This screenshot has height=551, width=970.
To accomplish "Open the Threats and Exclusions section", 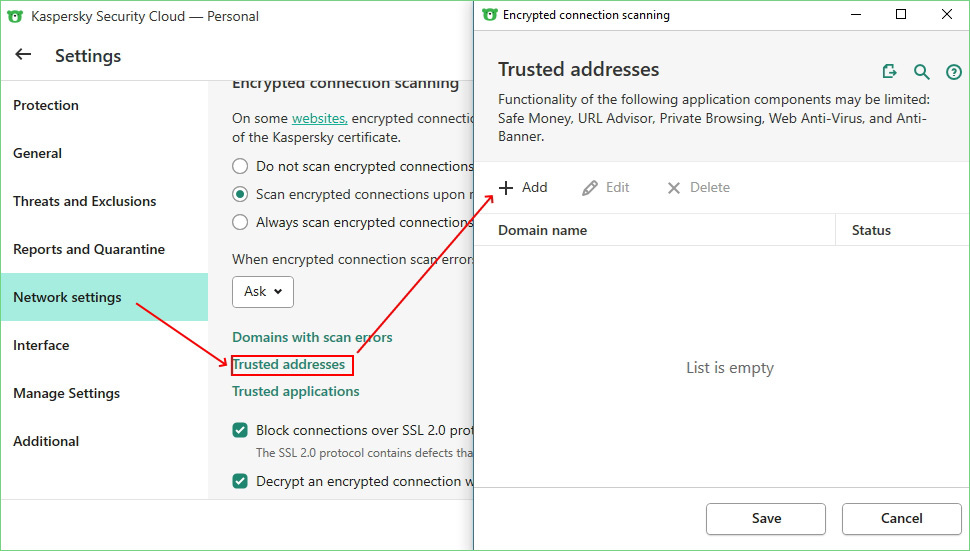I will (85, 201).
